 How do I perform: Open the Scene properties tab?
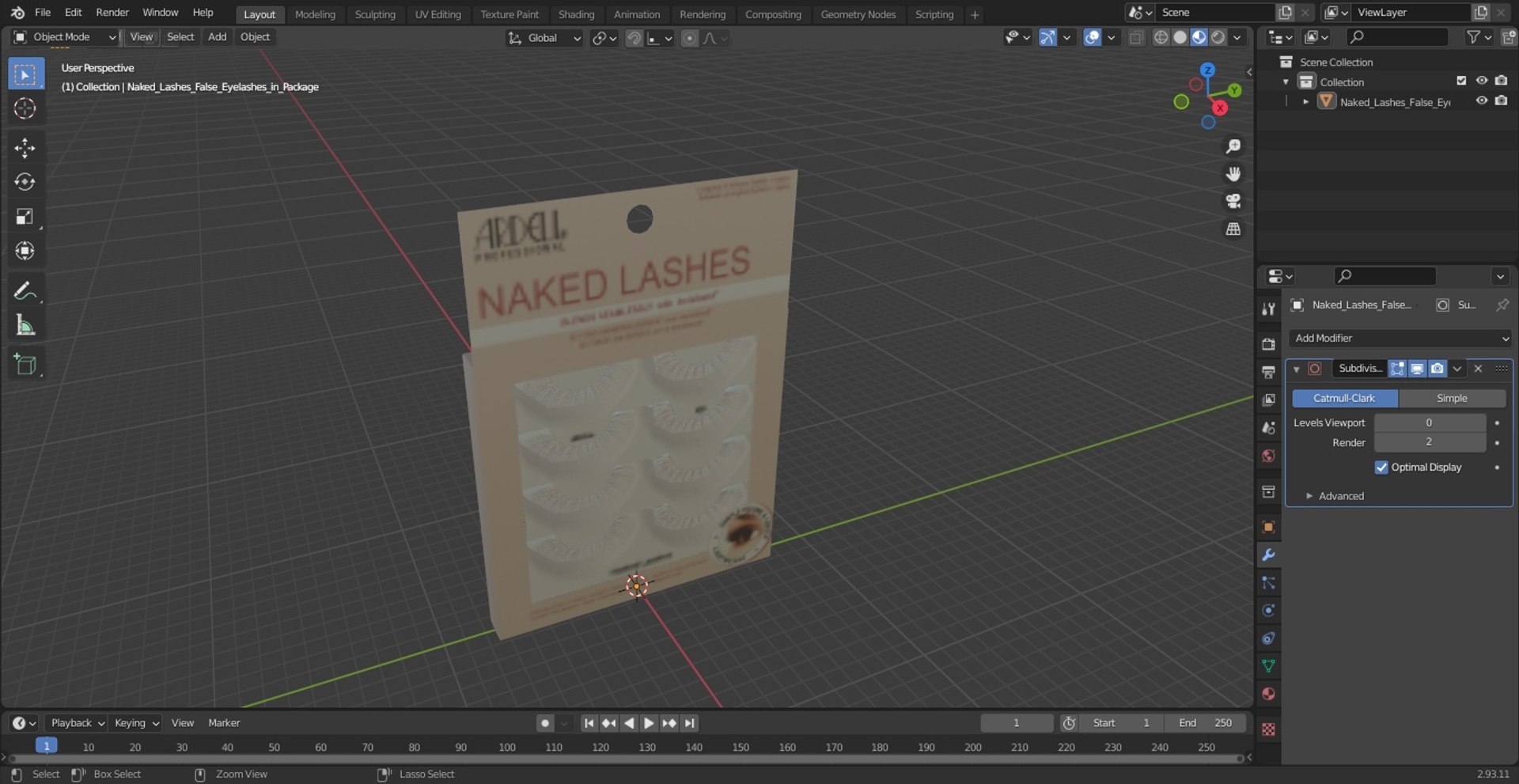pos(1268,427)
